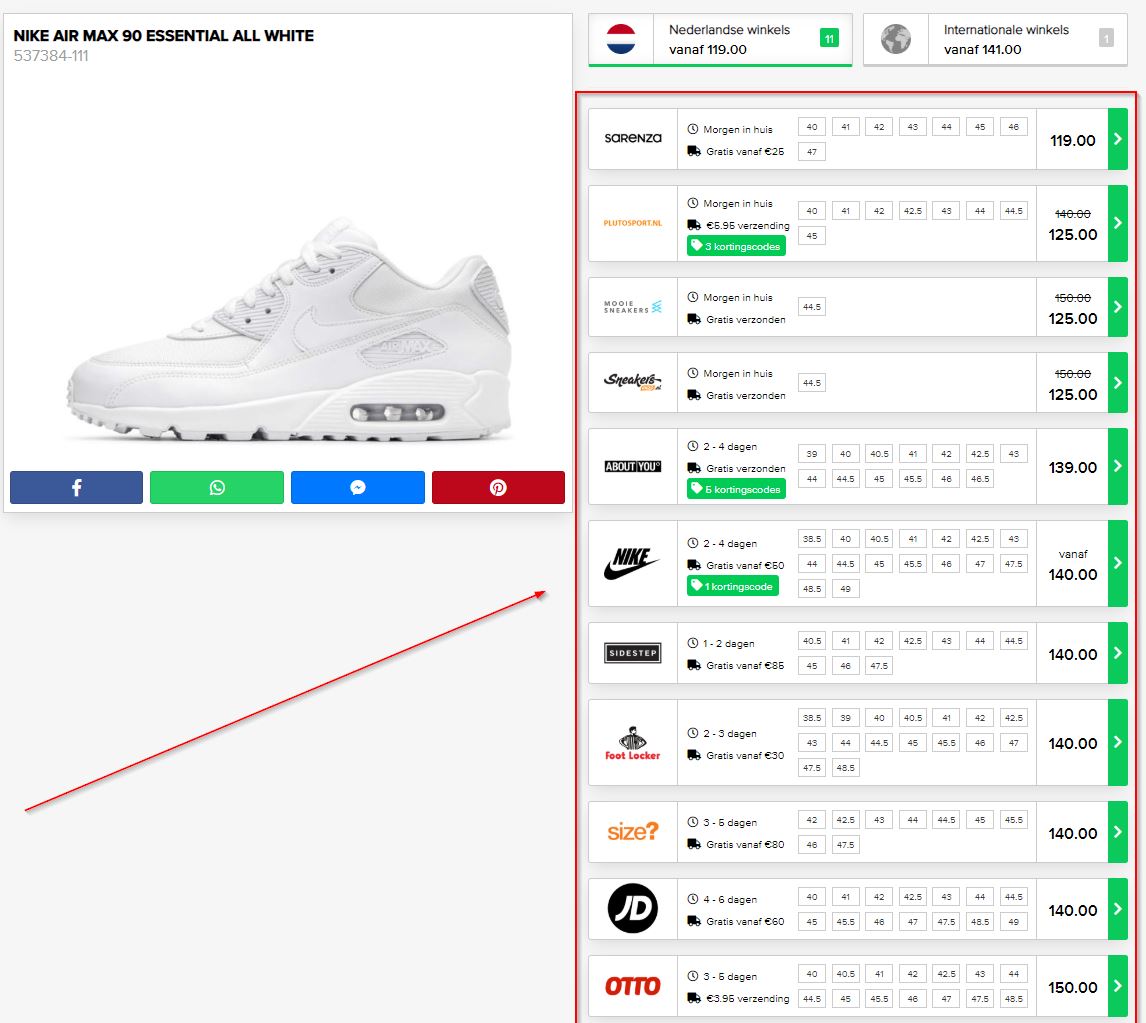Select size 49 in the Nike row
This screenshot has height=1023, width=1146.
(846, 589)
